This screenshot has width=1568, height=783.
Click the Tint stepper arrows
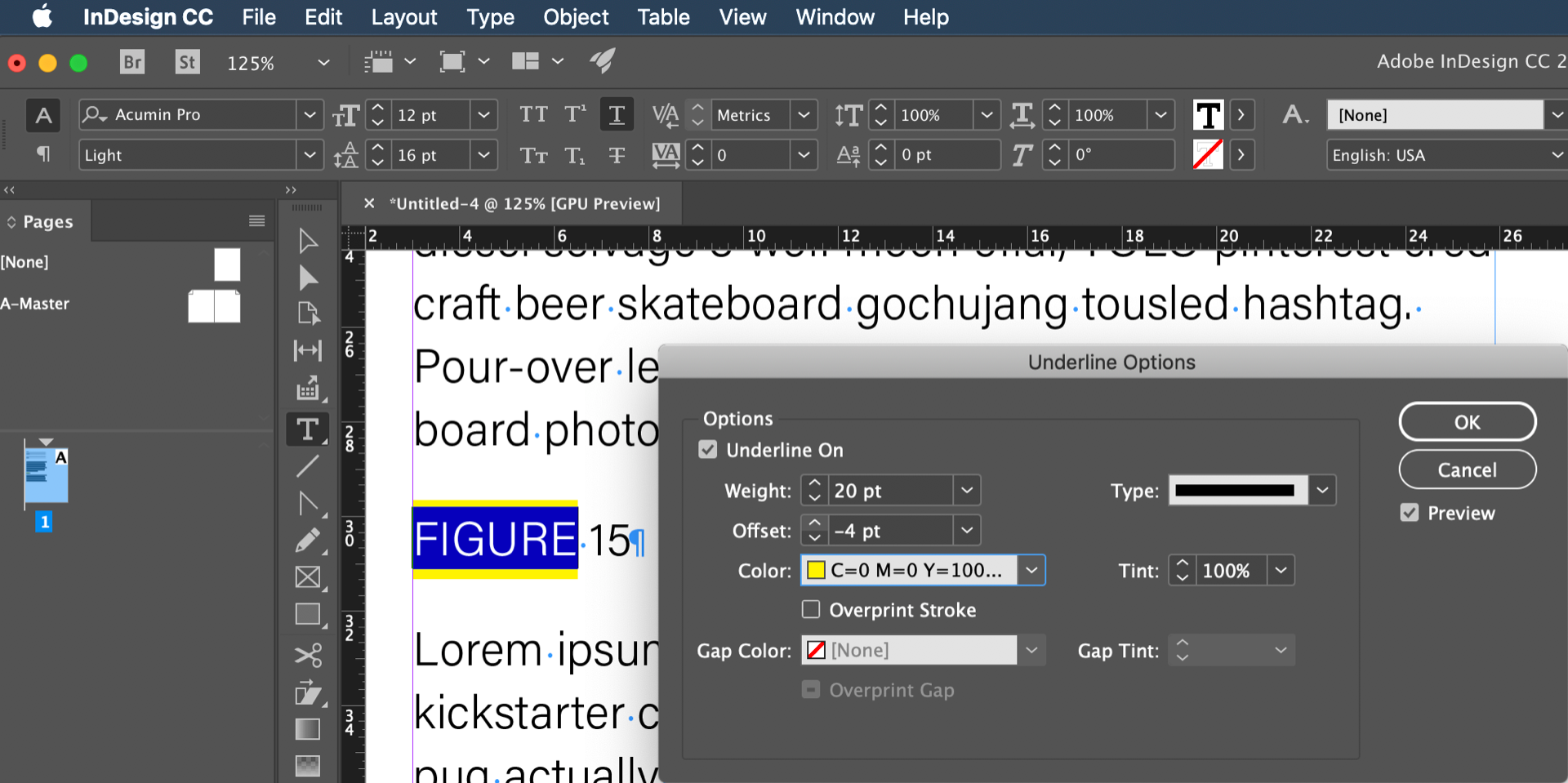pyautogui.click(x=1183, y=571)
